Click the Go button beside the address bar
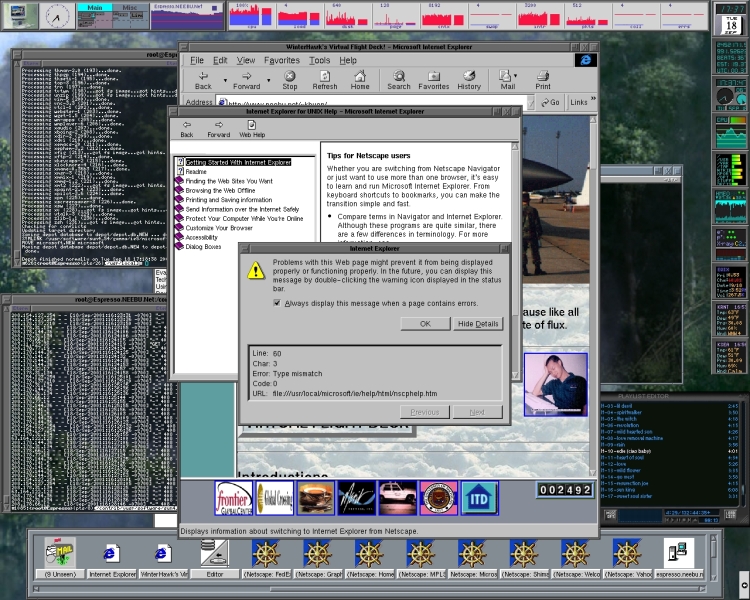750x600 pixels. pos(551,102)
